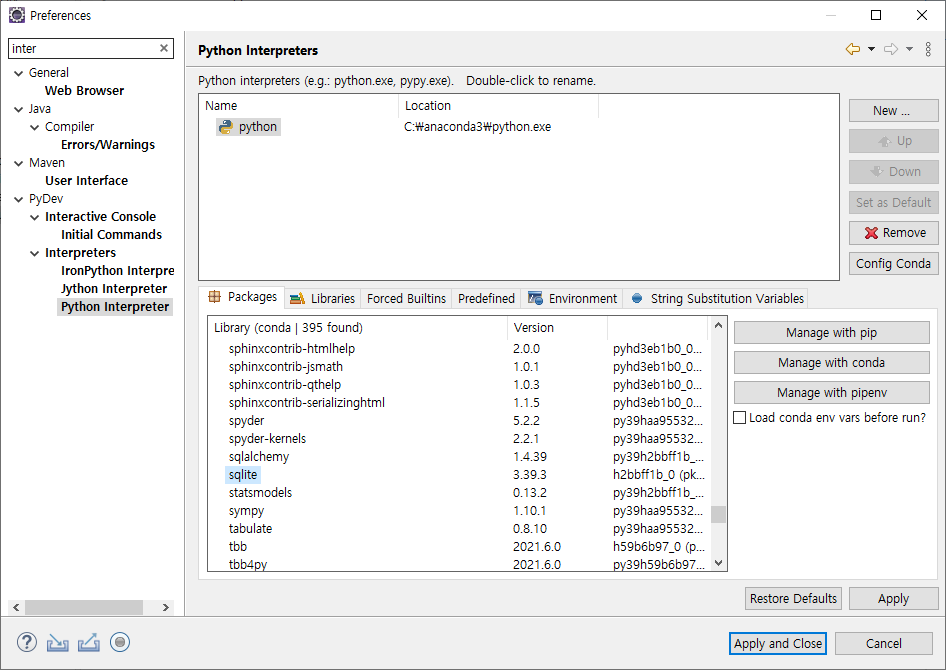The height and width of the screenshot is (670, 946).
Task: Open the Predefined tab
Action: click(x=486, y=299)
